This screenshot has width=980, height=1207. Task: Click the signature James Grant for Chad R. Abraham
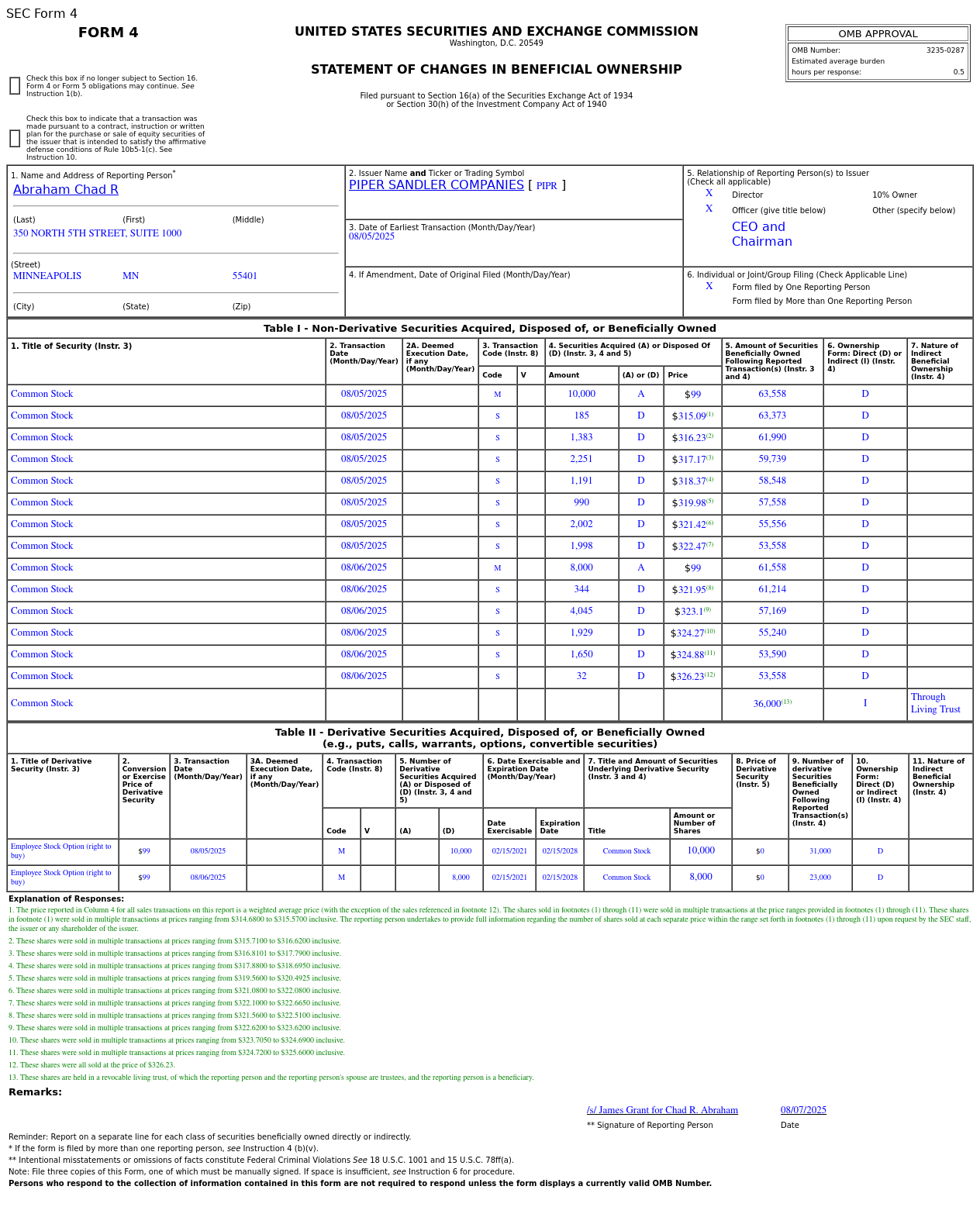tap(662, 1110)
